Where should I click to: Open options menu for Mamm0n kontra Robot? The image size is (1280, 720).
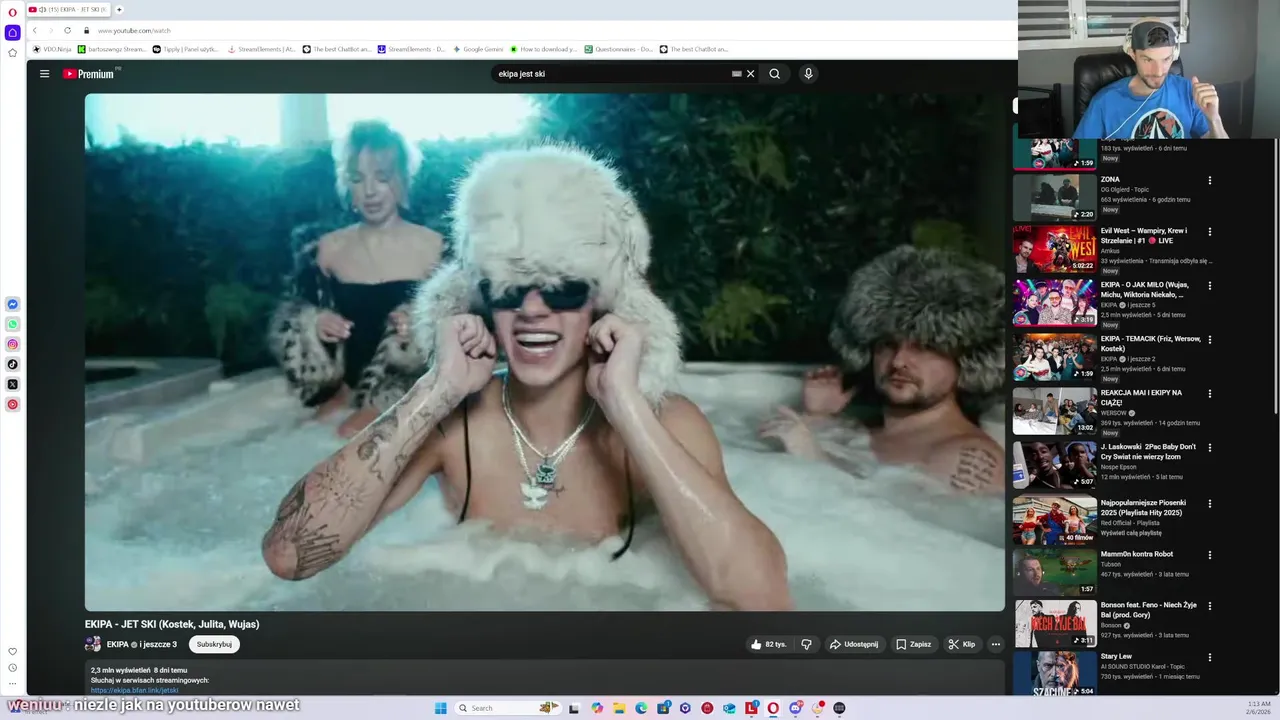[1210, 555]
